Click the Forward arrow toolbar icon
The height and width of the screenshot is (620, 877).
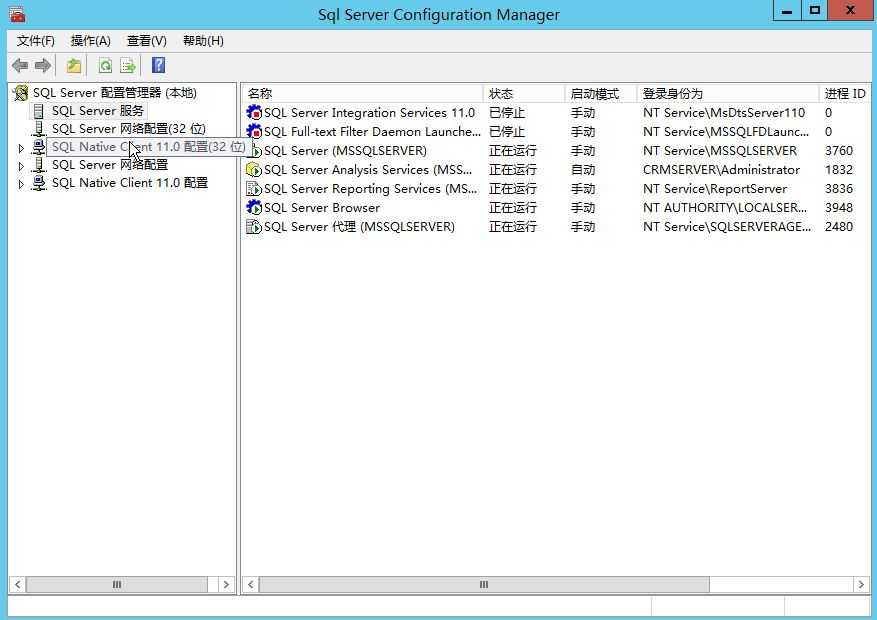tap(43, 66)
